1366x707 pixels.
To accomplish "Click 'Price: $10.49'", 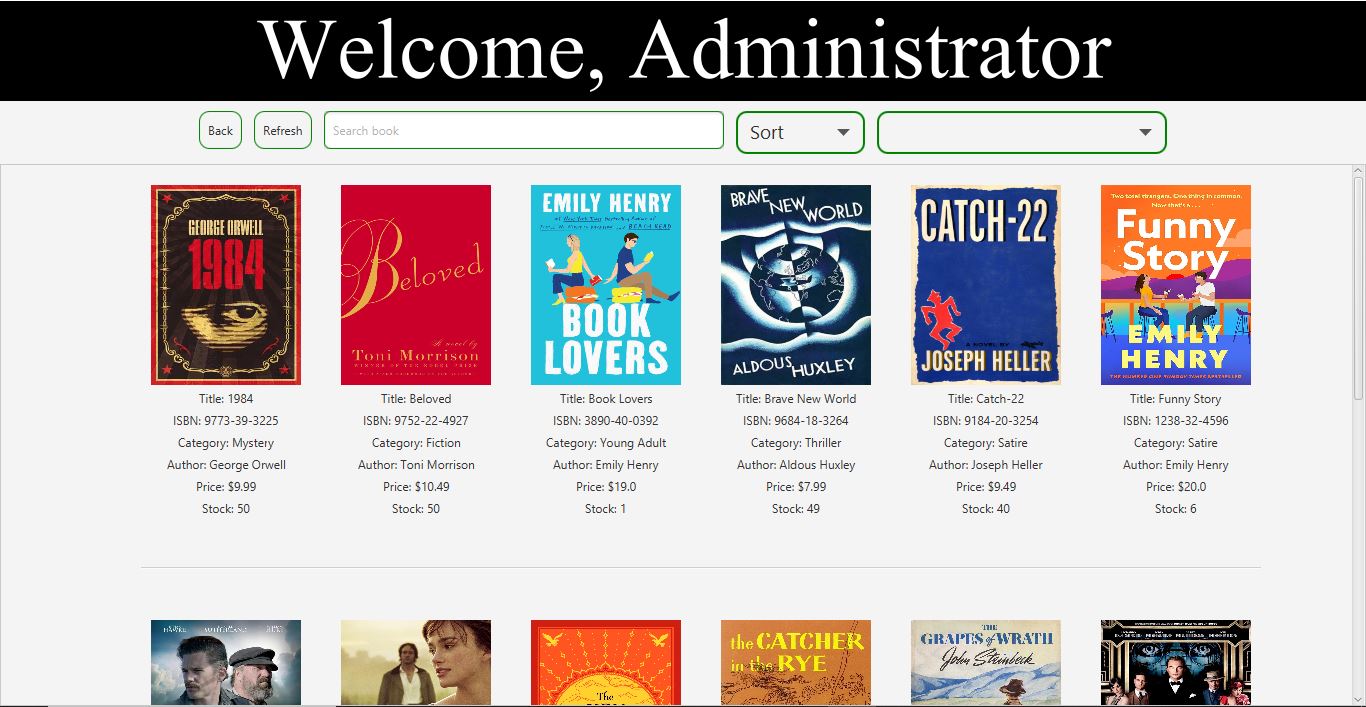I will [416, 487].
